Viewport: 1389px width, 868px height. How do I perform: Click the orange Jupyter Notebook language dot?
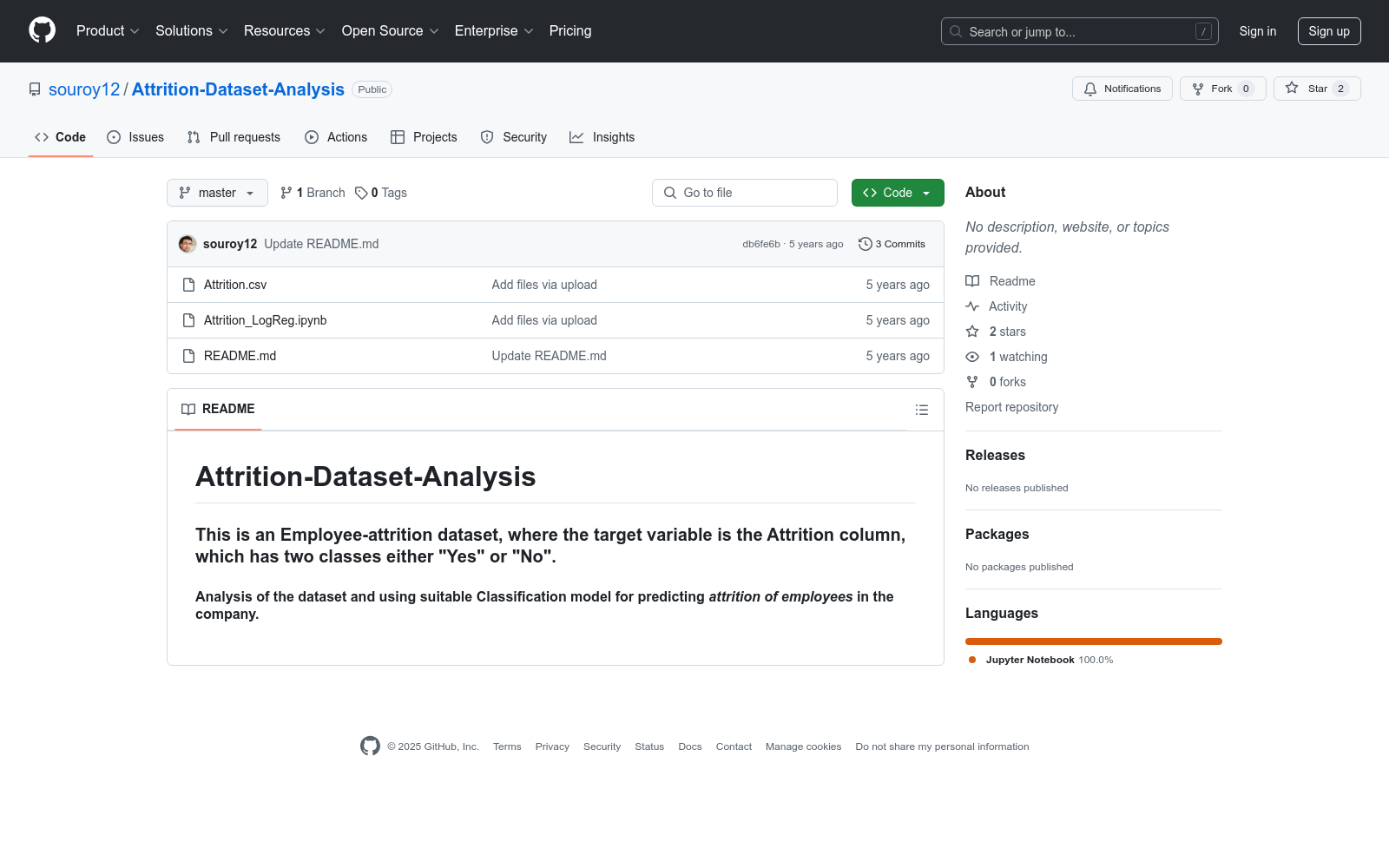point(972,660)
